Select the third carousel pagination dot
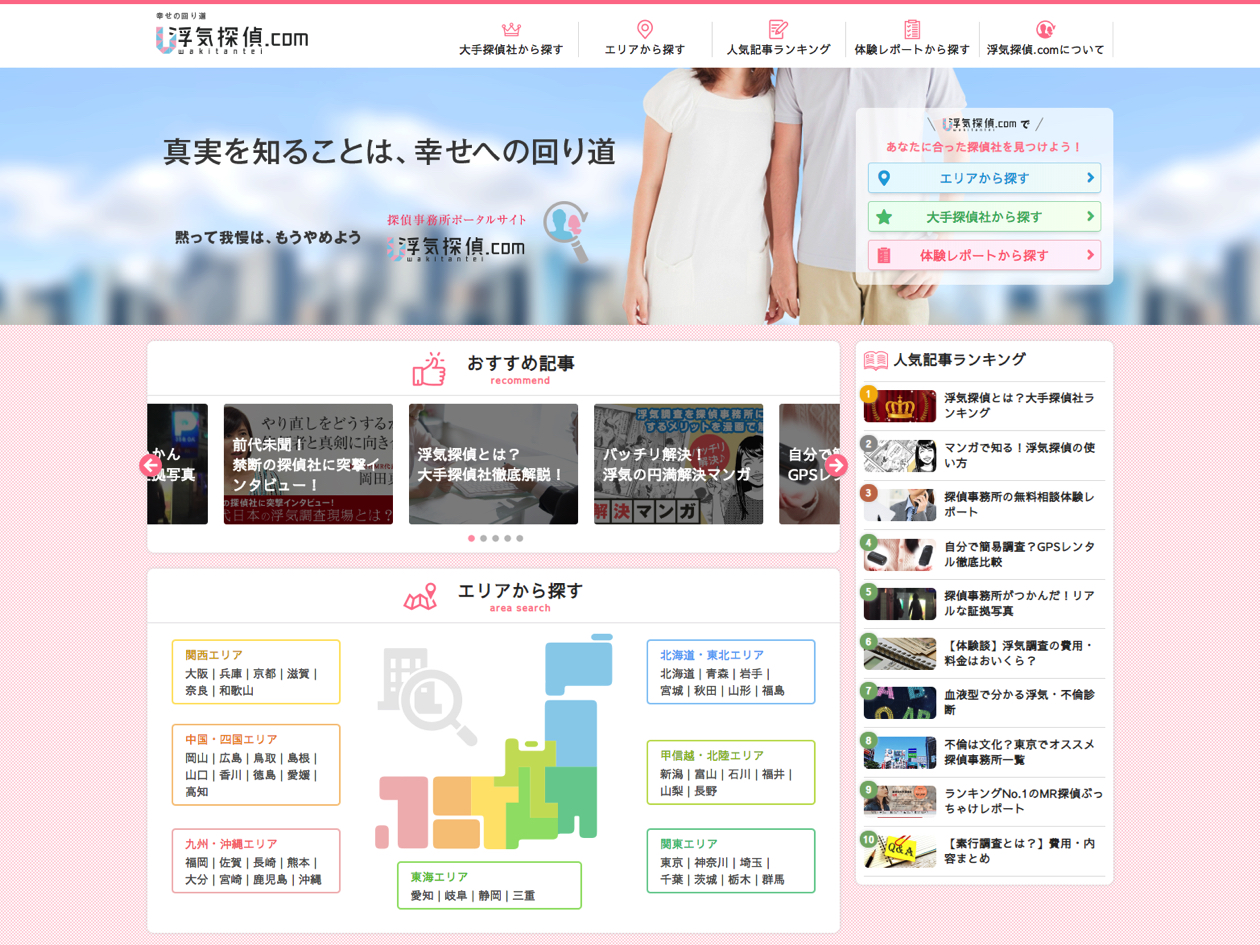 [x=496, y=538]
